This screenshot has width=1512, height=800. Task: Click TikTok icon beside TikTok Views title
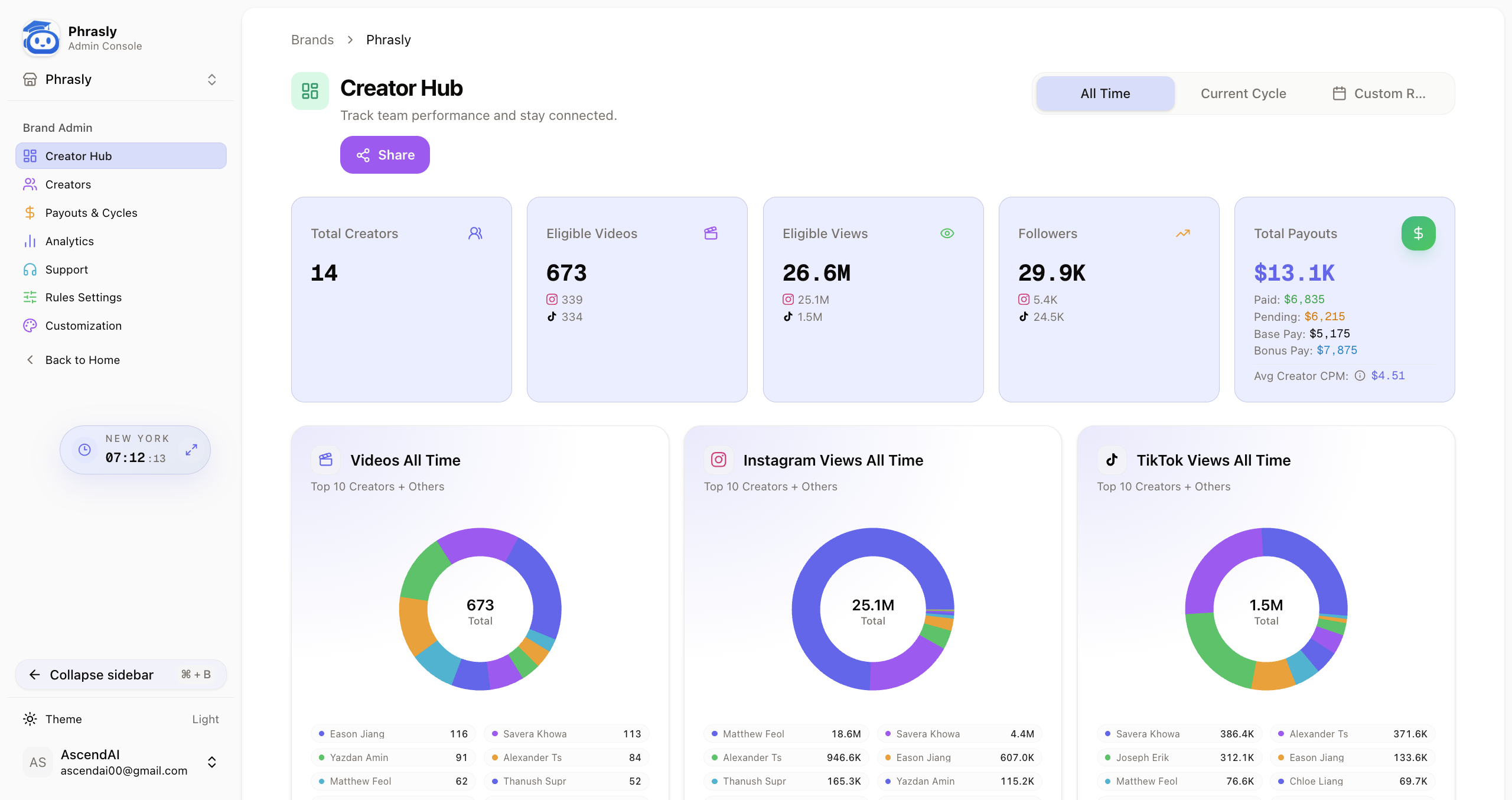point(1112,460)
